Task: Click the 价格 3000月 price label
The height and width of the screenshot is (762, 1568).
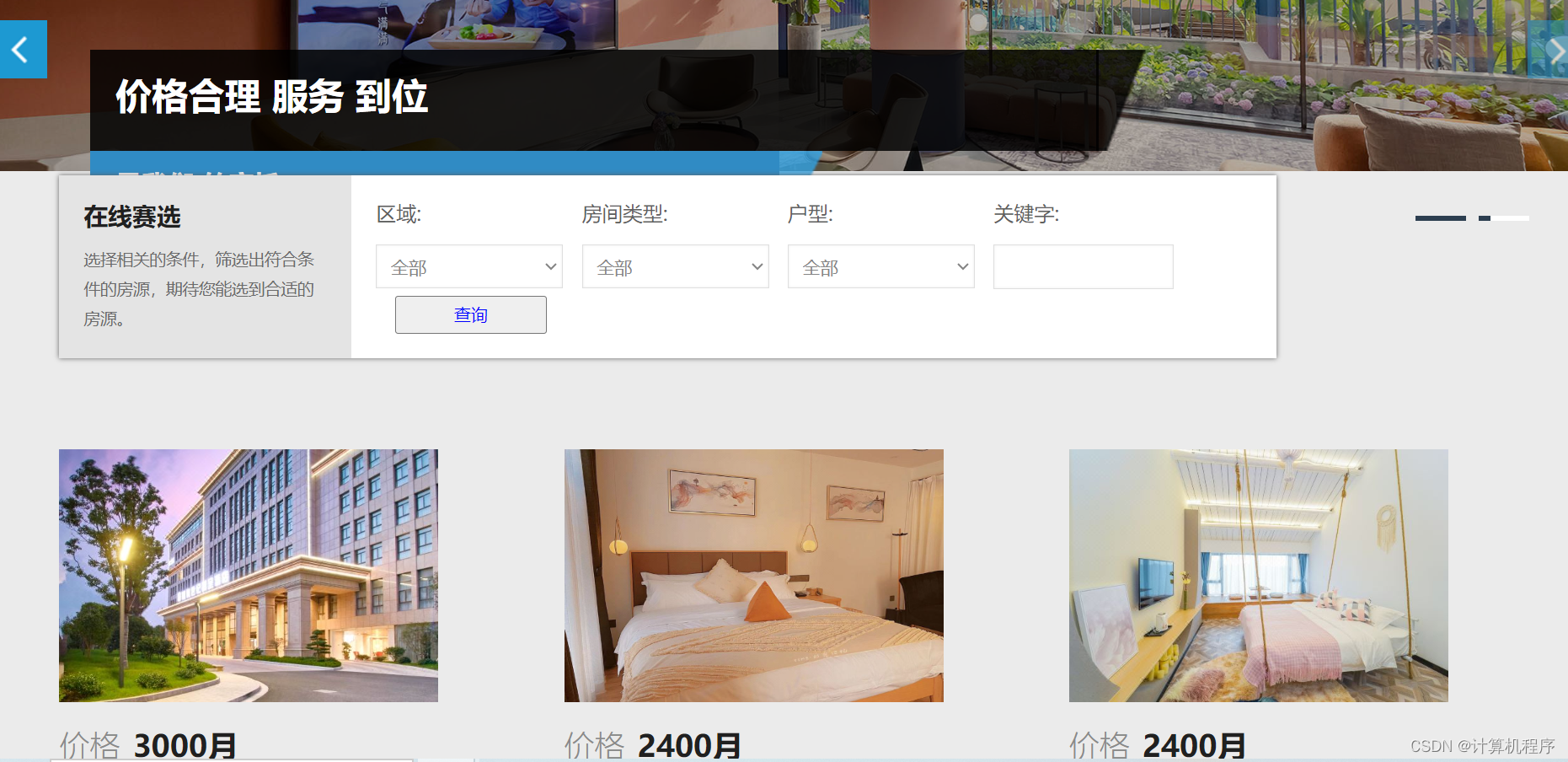Action: point(147,745)
